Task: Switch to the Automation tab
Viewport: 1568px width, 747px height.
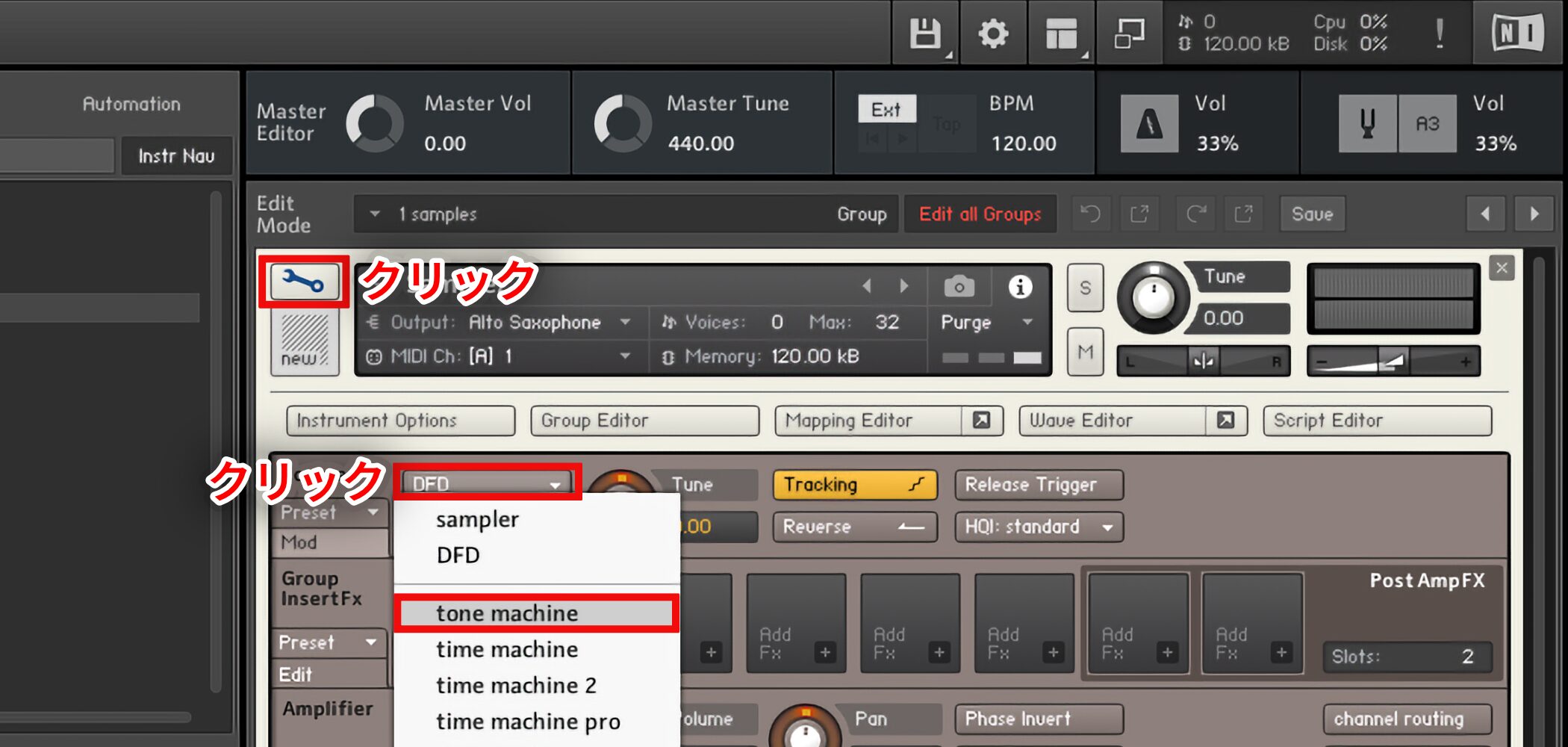Action: 131,104
